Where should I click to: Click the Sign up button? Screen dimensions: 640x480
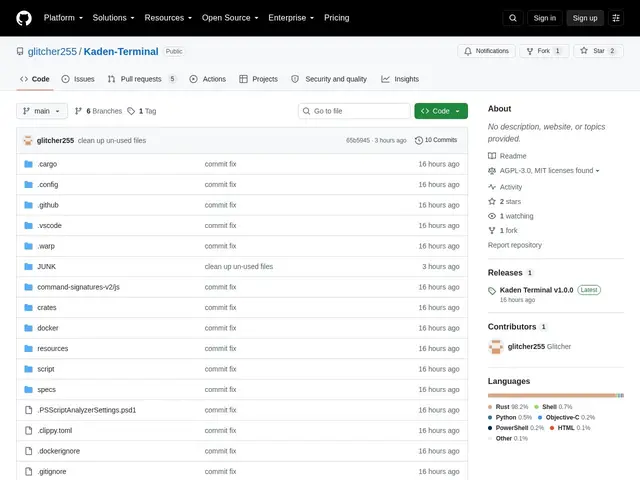(x=585, y=18)
